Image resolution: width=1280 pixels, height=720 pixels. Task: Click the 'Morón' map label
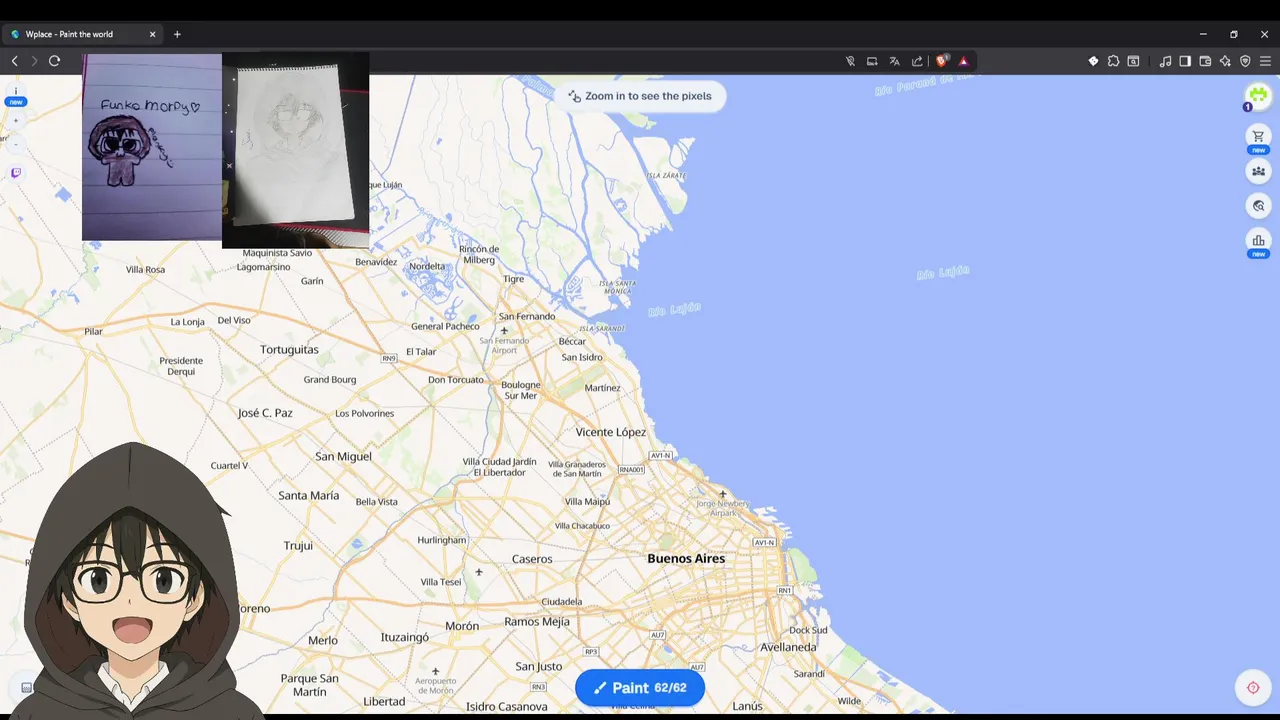(x=462, y=626)
